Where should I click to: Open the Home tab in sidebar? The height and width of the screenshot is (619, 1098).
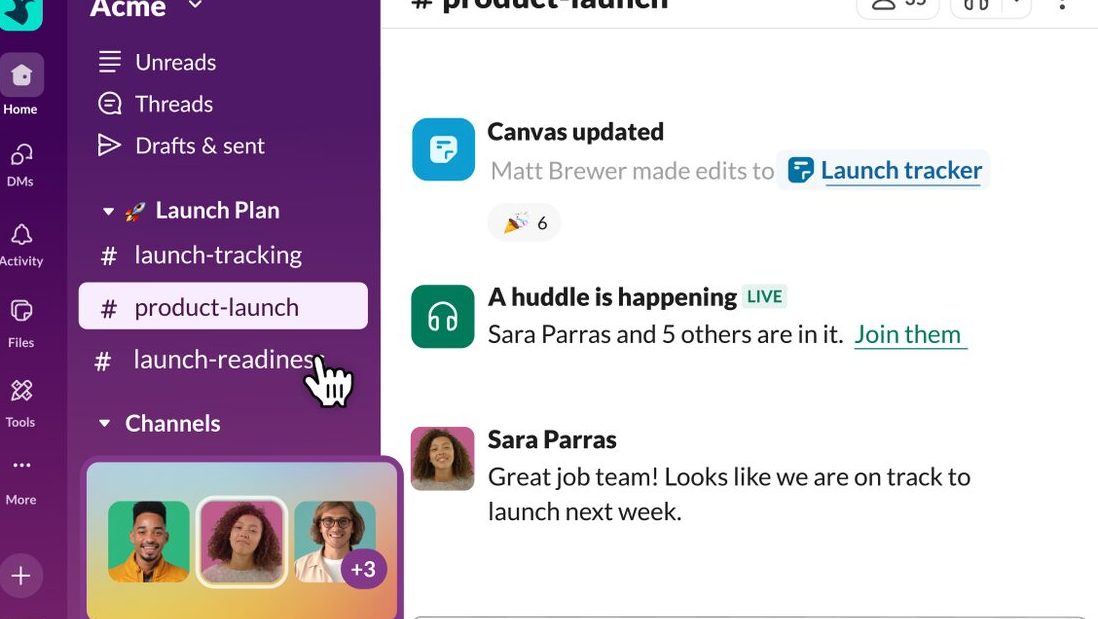22,84
